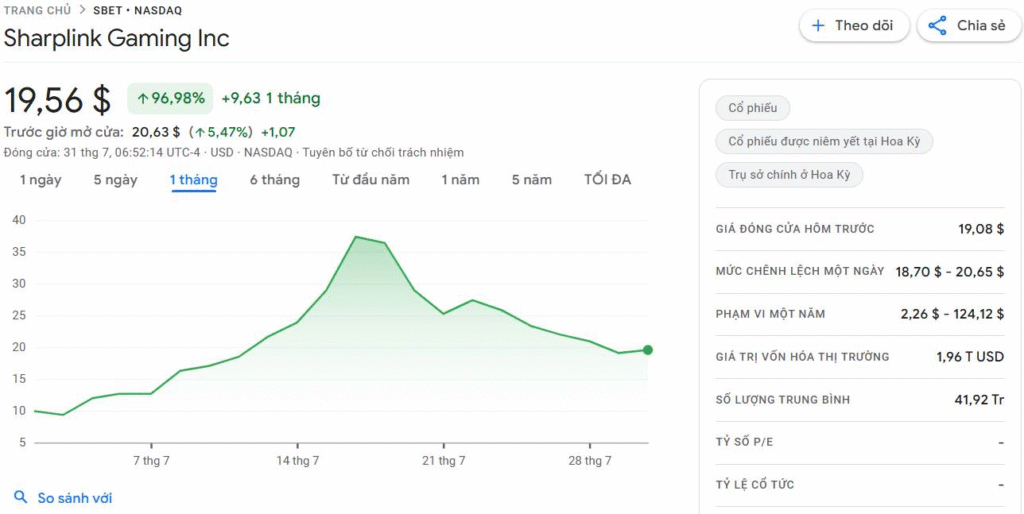Click the TỶ LỆ CỔ TỨC label
This screenshot has height=514, width=1024.
(755, 485)
